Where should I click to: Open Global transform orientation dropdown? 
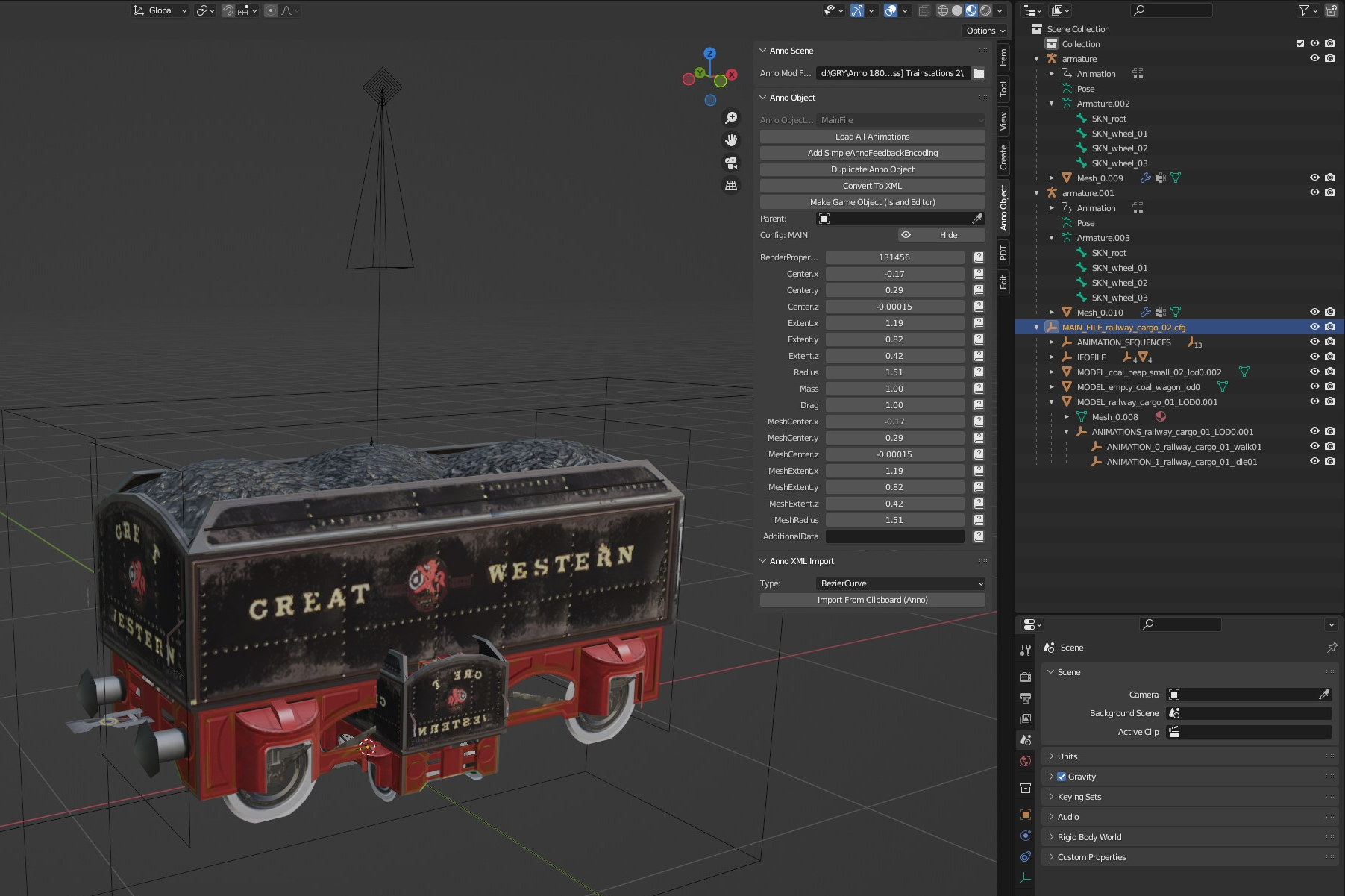pyautogui.click(x=160, y=10)
